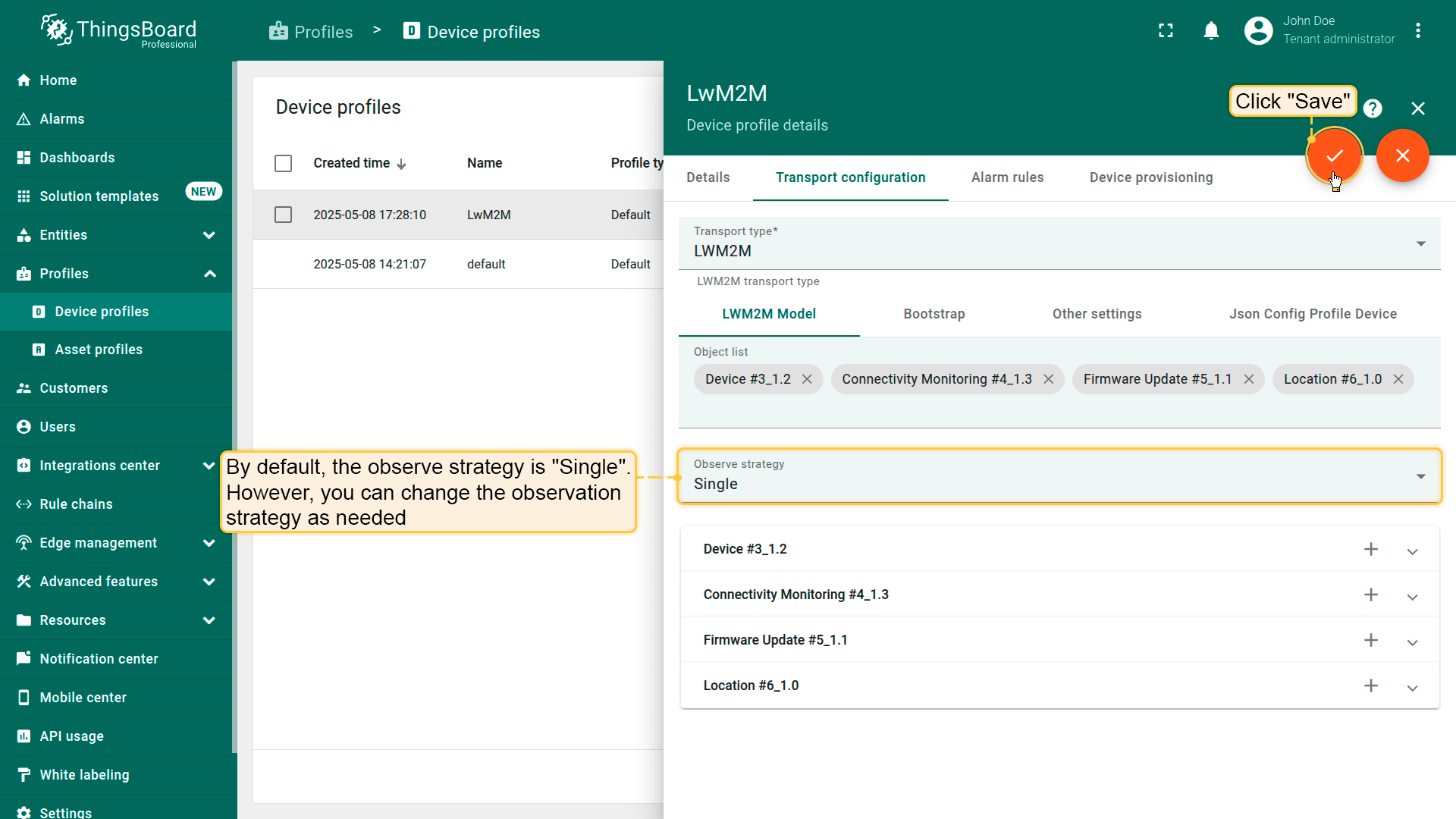Check the LwM2M profile row checkbox
The width and height of the screenshot is (1456, 819).
pos(283,215)
